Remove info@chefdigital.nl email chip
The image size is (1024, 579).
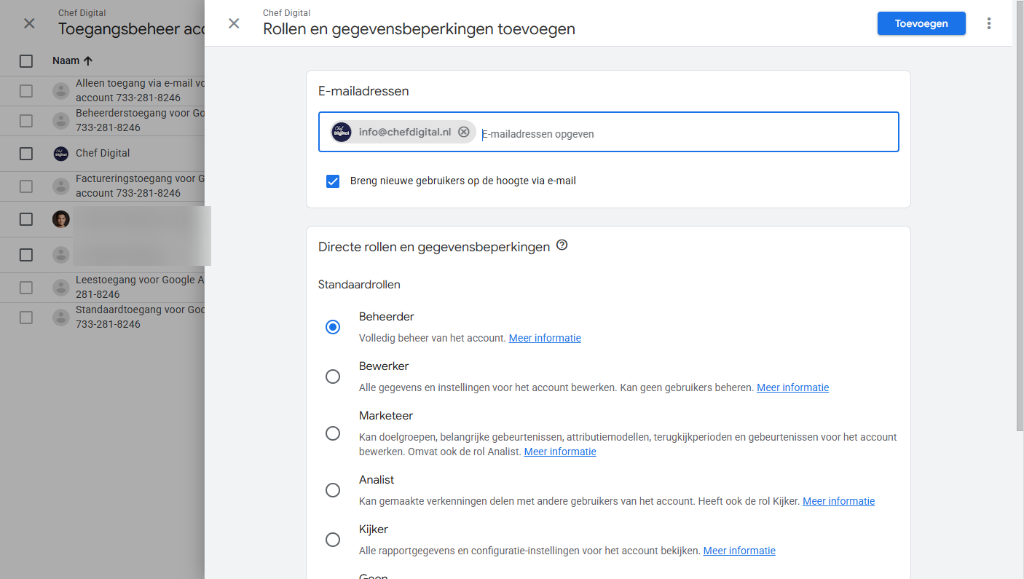(464, 132)
